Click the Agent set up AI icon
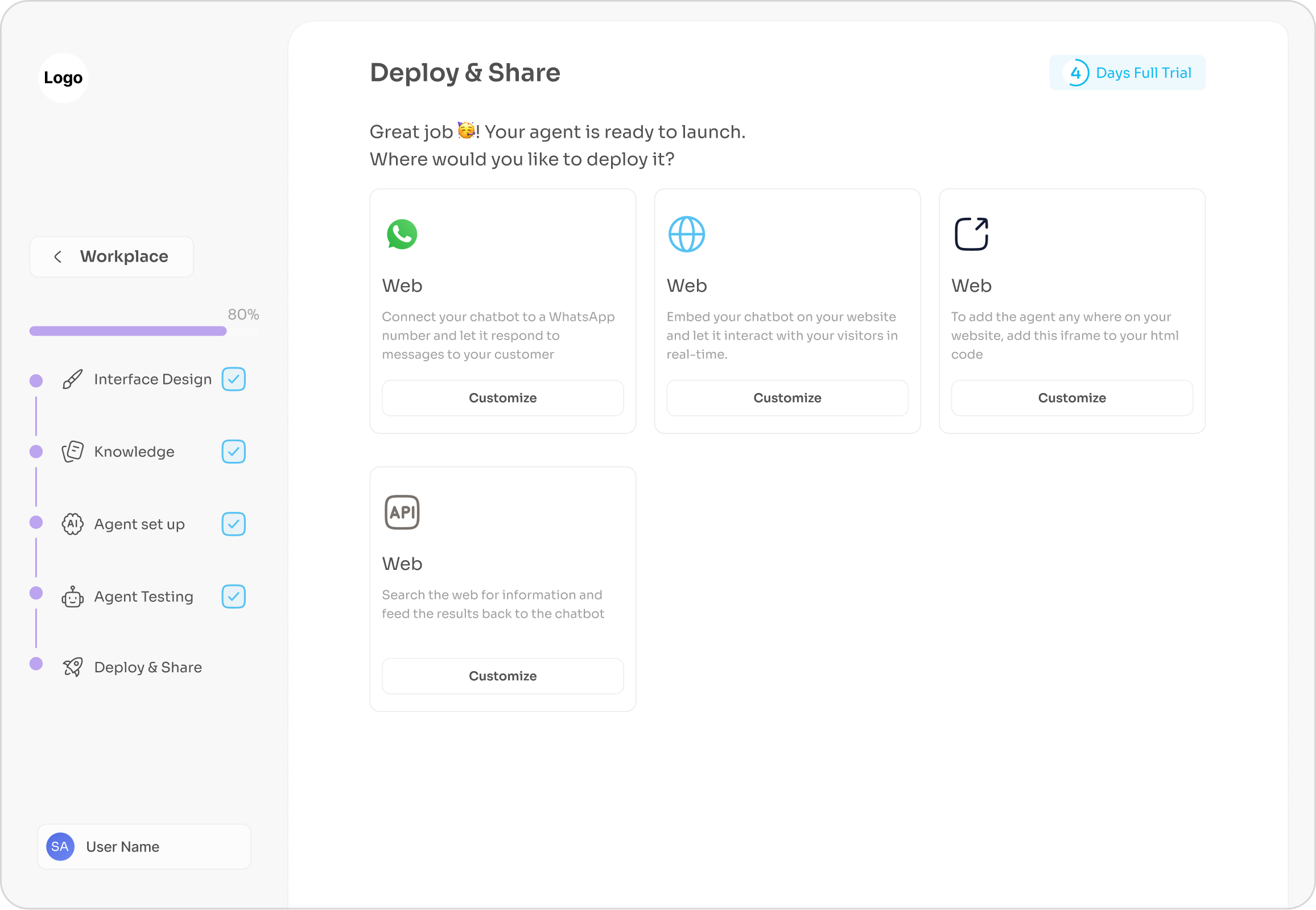Image resolution: width=1316 pixels, height=910 pixels. coord(72,524)
